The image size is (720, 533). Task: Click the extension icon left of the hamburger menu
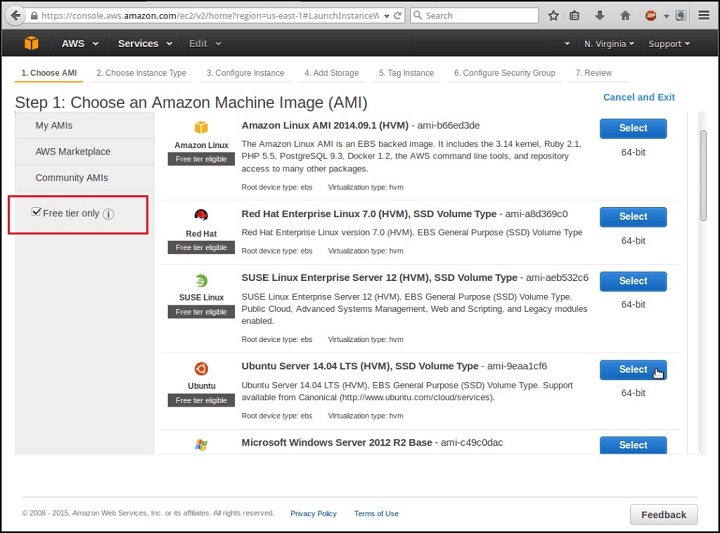pyautogui.click(x=681, y=16)
